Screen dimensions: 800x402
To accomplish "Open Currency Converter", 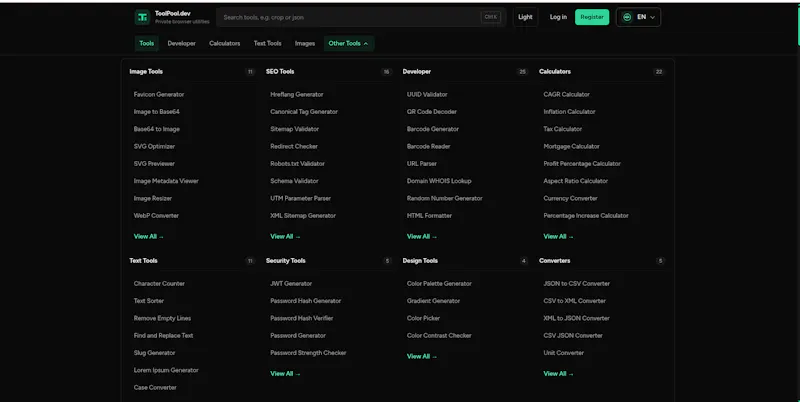I will [570, 198].
